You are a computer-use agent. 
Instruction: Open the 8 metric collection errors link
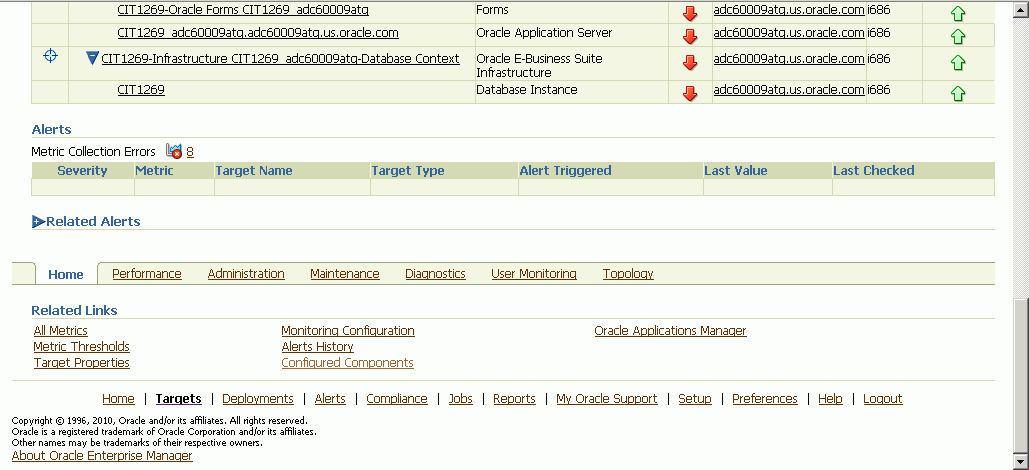[x=190, y=152]
